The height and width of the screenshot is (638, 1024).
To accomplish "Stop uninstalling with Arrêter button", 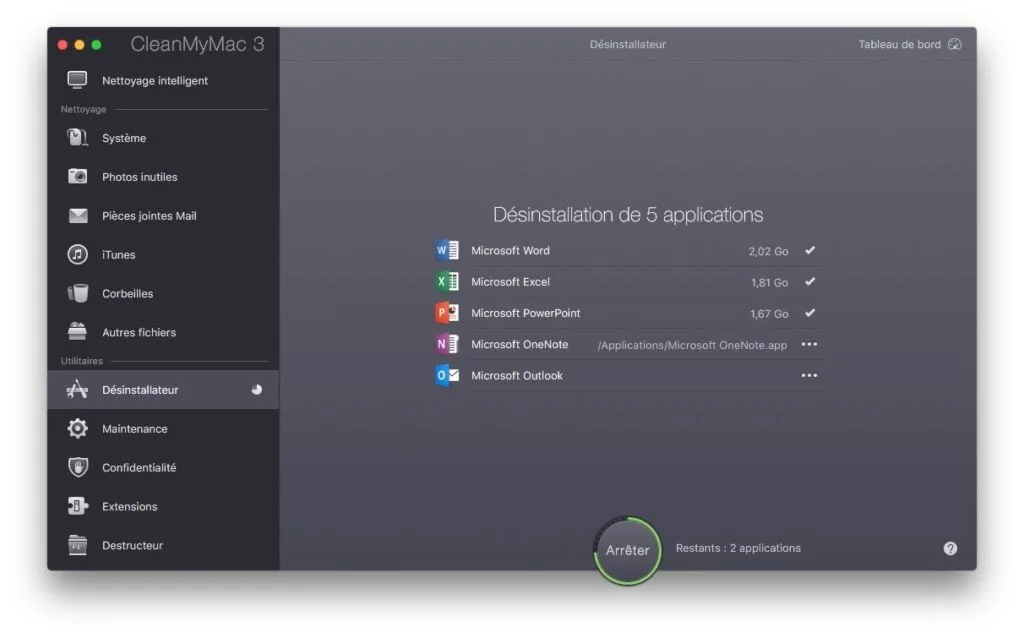I will point(627,550).
